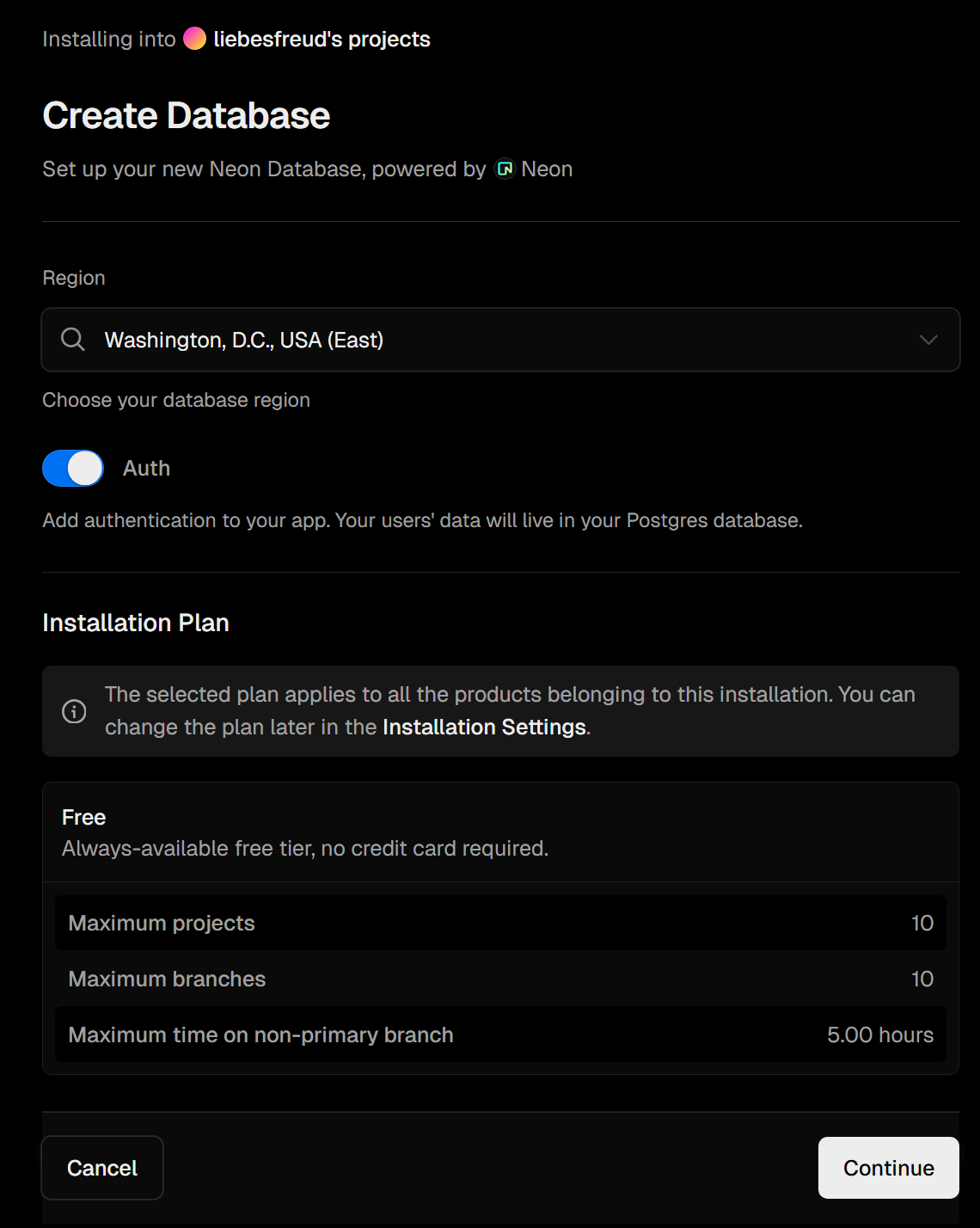
Task: Click the liebesfreud's projects team name
Action: (x=322, y=40)
